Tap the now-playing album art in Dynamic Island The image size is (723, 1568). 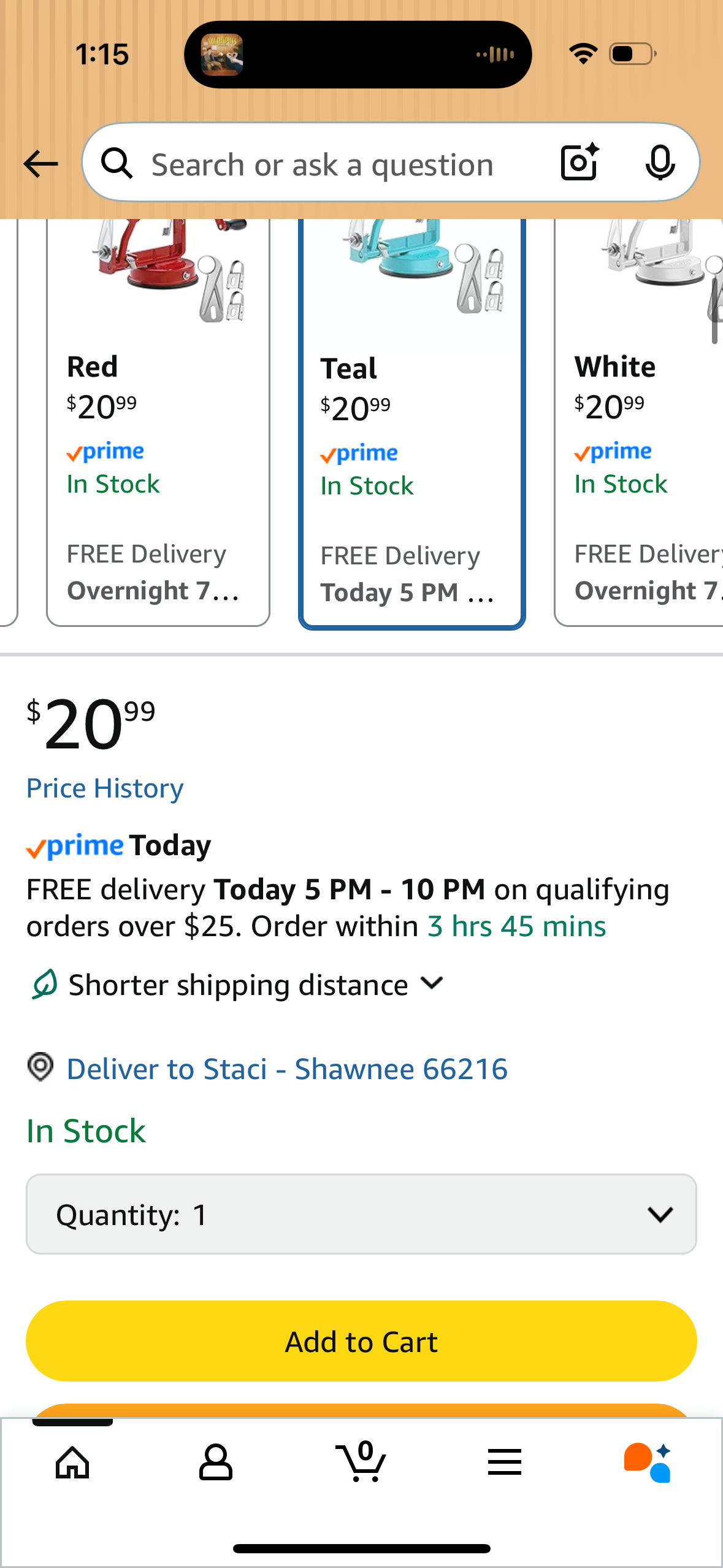222,55
